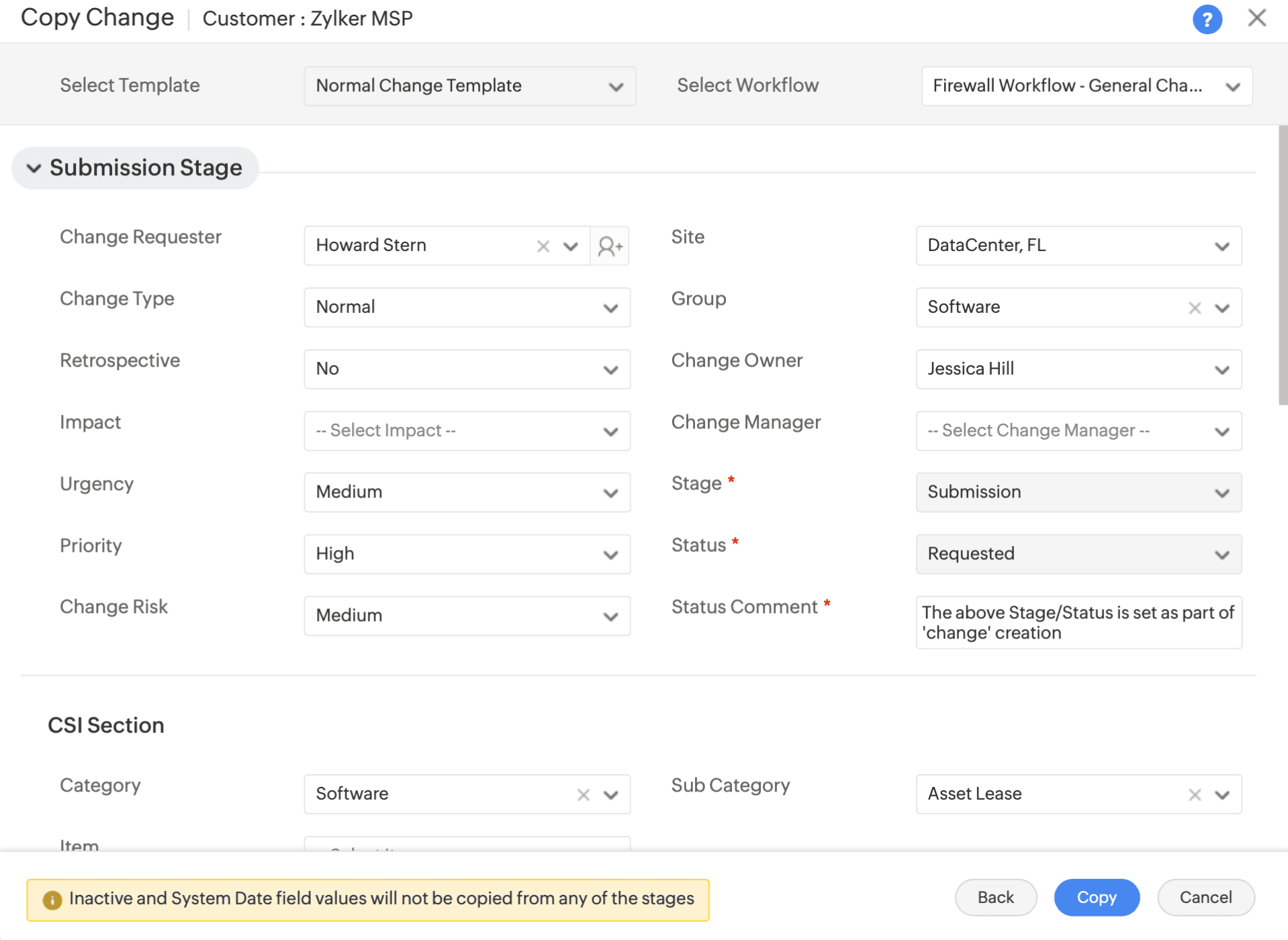Image resolution: width=1288 pixels, height=940 pixels.
Task: Clear the Software value in Group field
Action: [x=1194, y=308]
